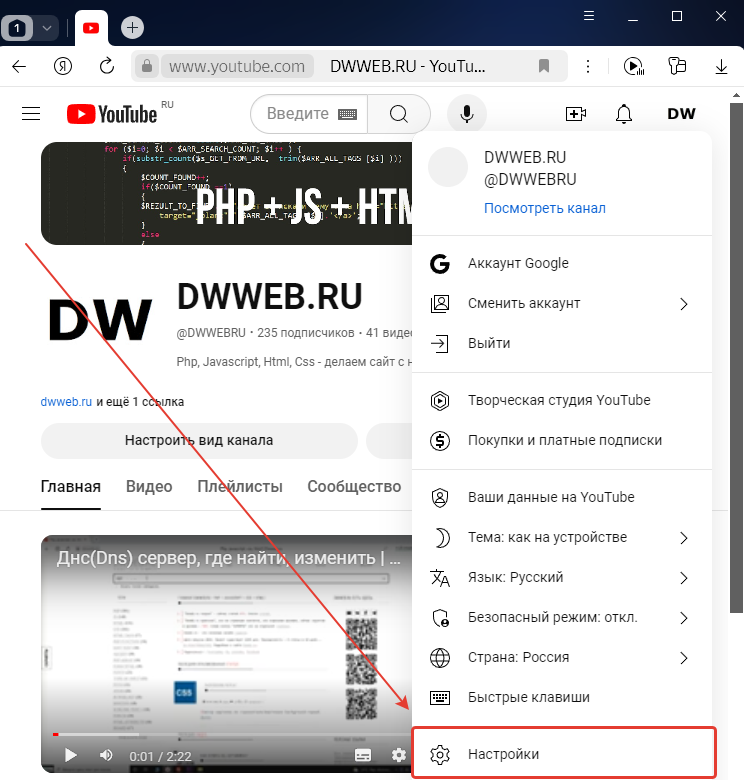Click the account avatar in dropdown
This screenshot has height=780, width=744.
point(448,167)
